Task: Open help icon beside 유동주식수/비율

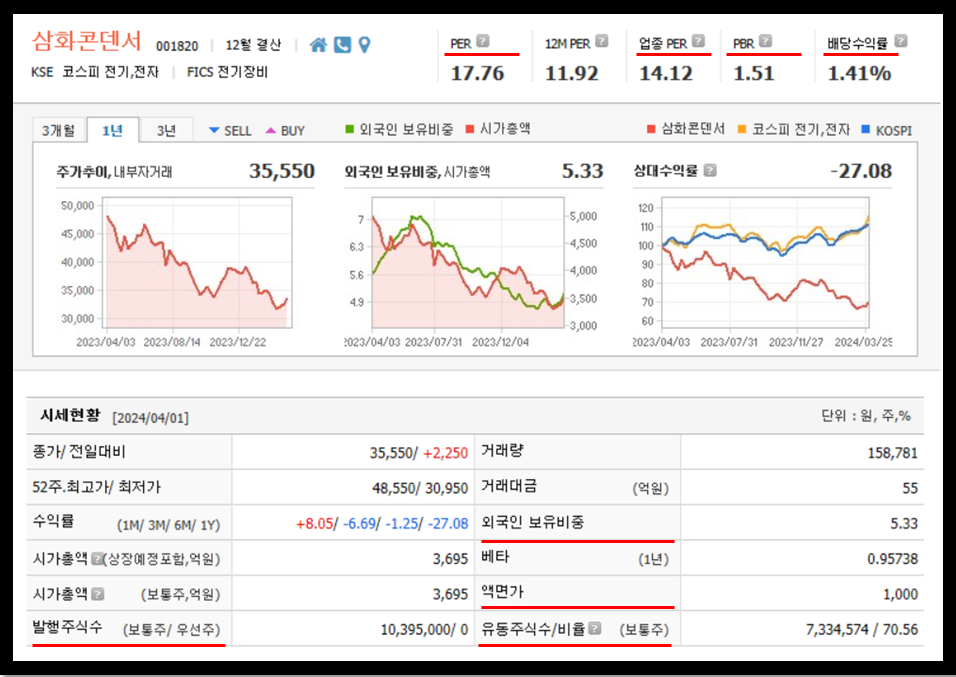Action: pyautogui.click(x=595, y=628)
